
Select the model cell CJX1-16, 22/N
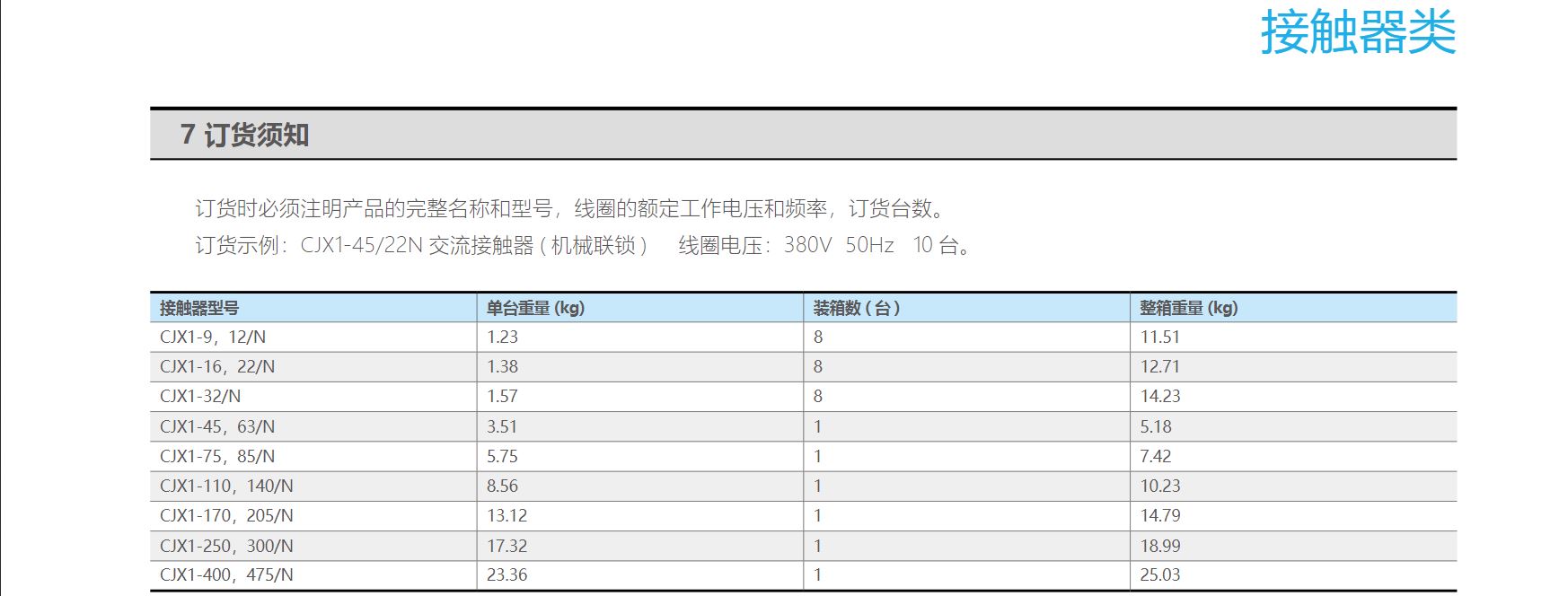tap(217, 367)
